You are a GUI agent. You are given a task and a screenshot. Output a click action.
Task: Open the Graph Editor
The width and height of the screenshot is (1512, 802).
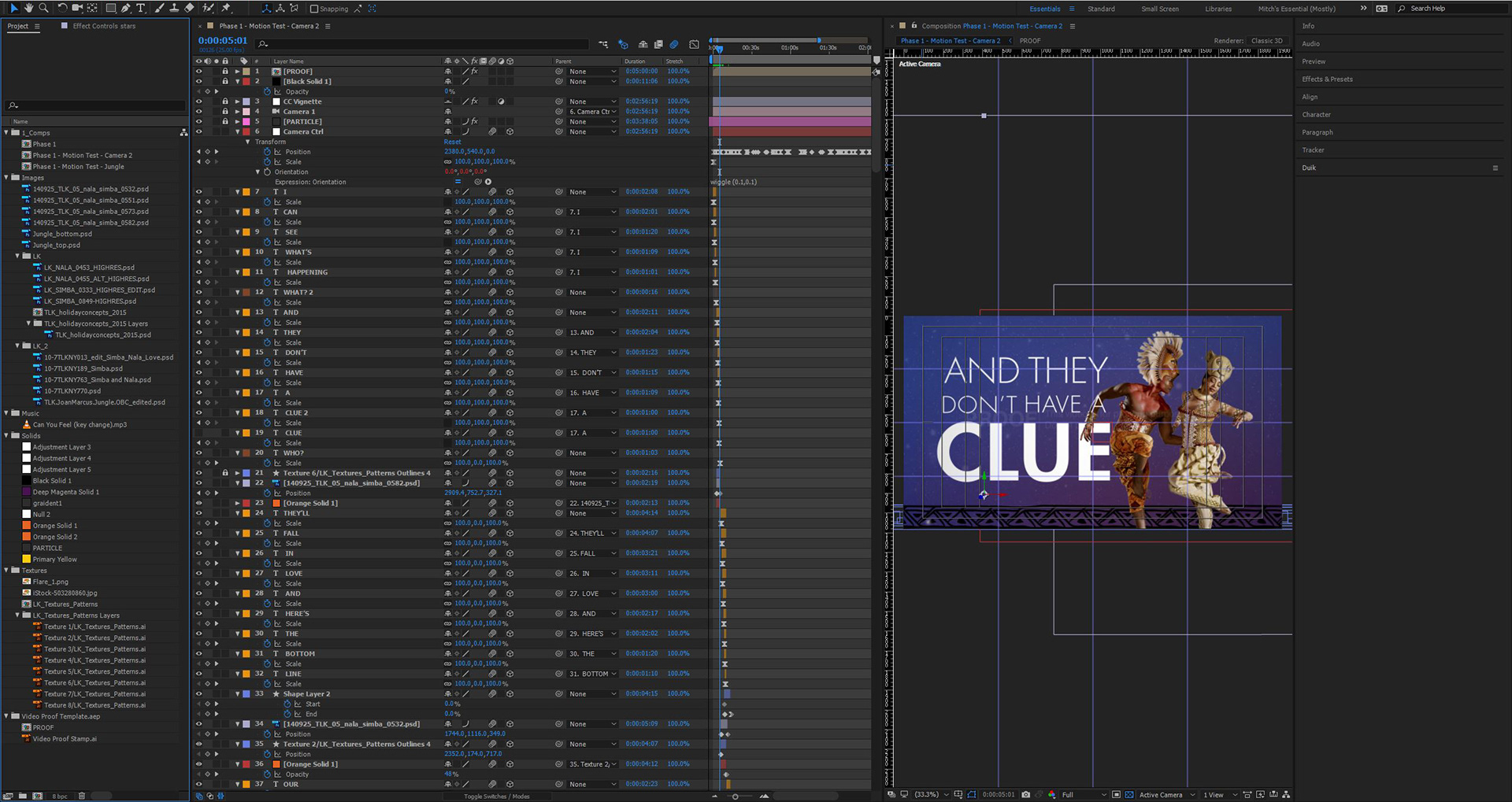click(x=694, y=44)
